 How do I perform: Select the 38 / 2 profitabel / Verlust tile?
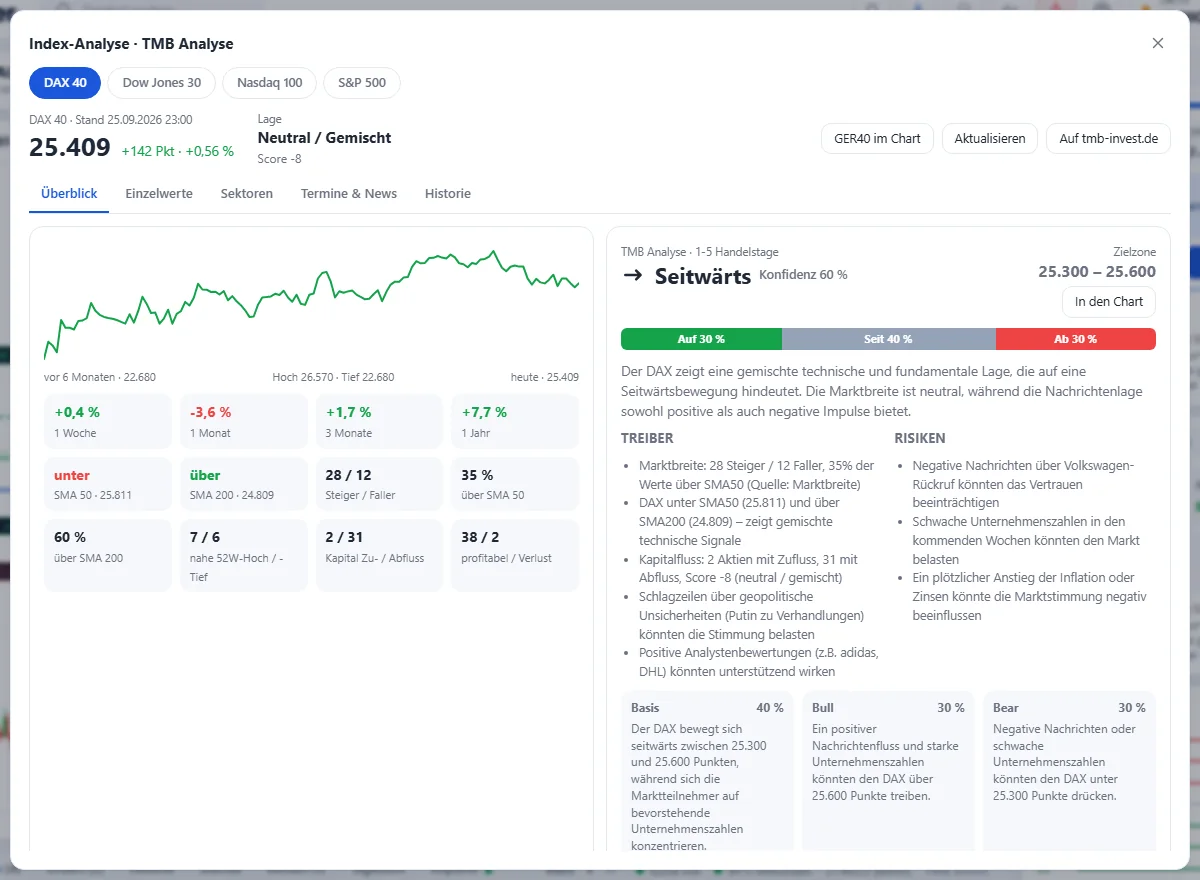point(515,555)
